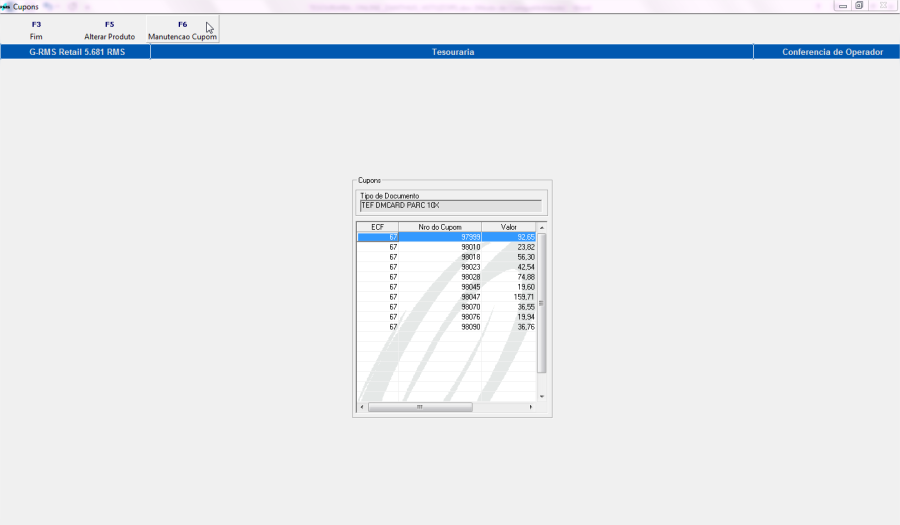Click the value 19,60 cell
This screenshot has height=525, width=900.
coord(509,287)
